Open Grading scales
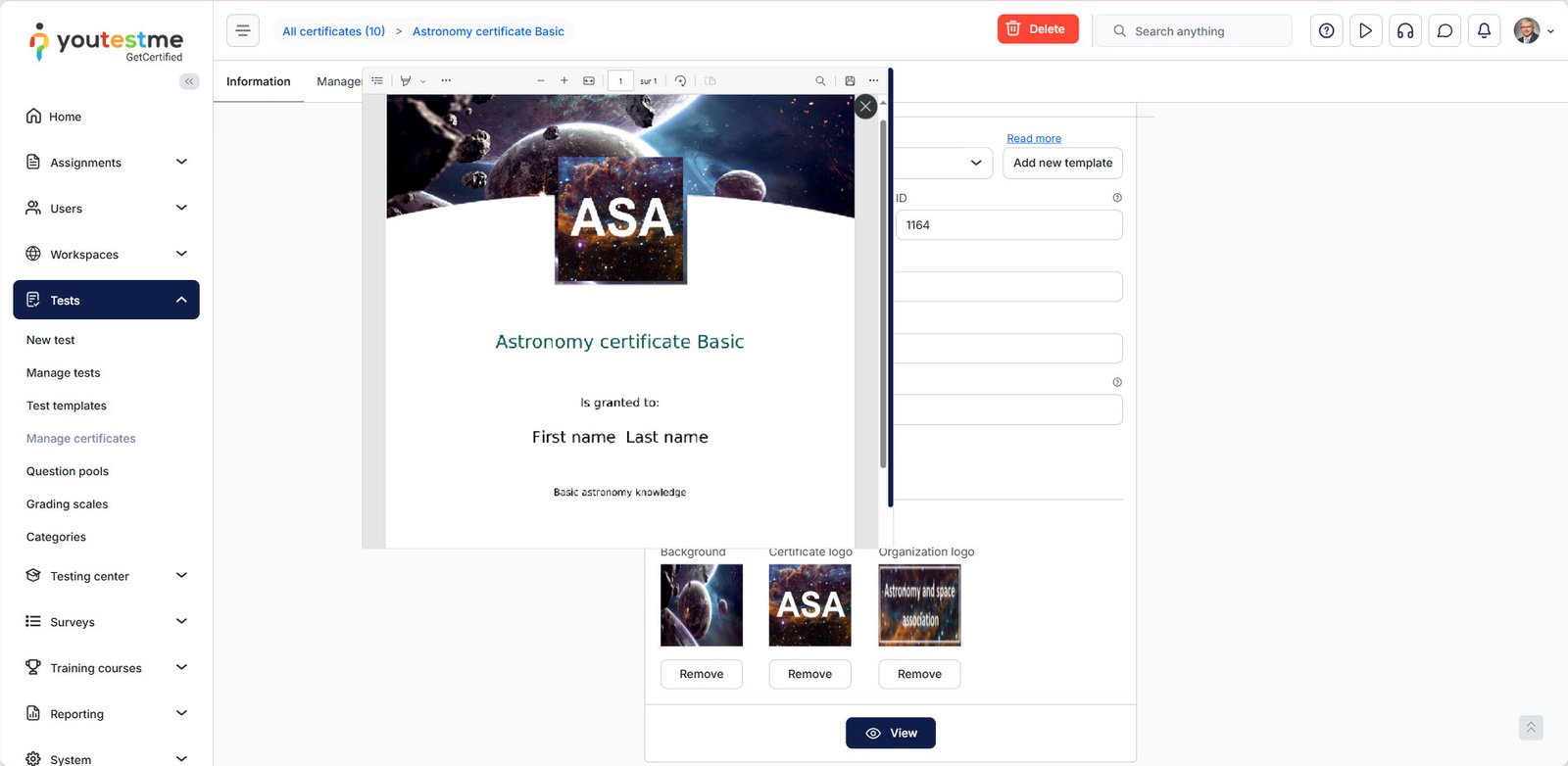1568x766 pixels. pos(68,504)
